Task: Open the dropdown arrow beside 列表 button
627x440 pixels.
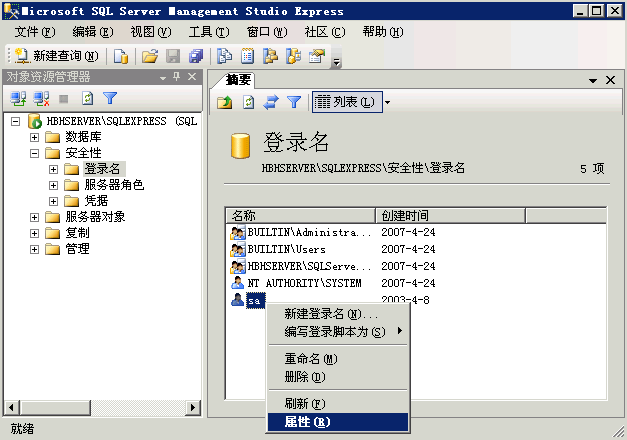Action: point(387,102)
